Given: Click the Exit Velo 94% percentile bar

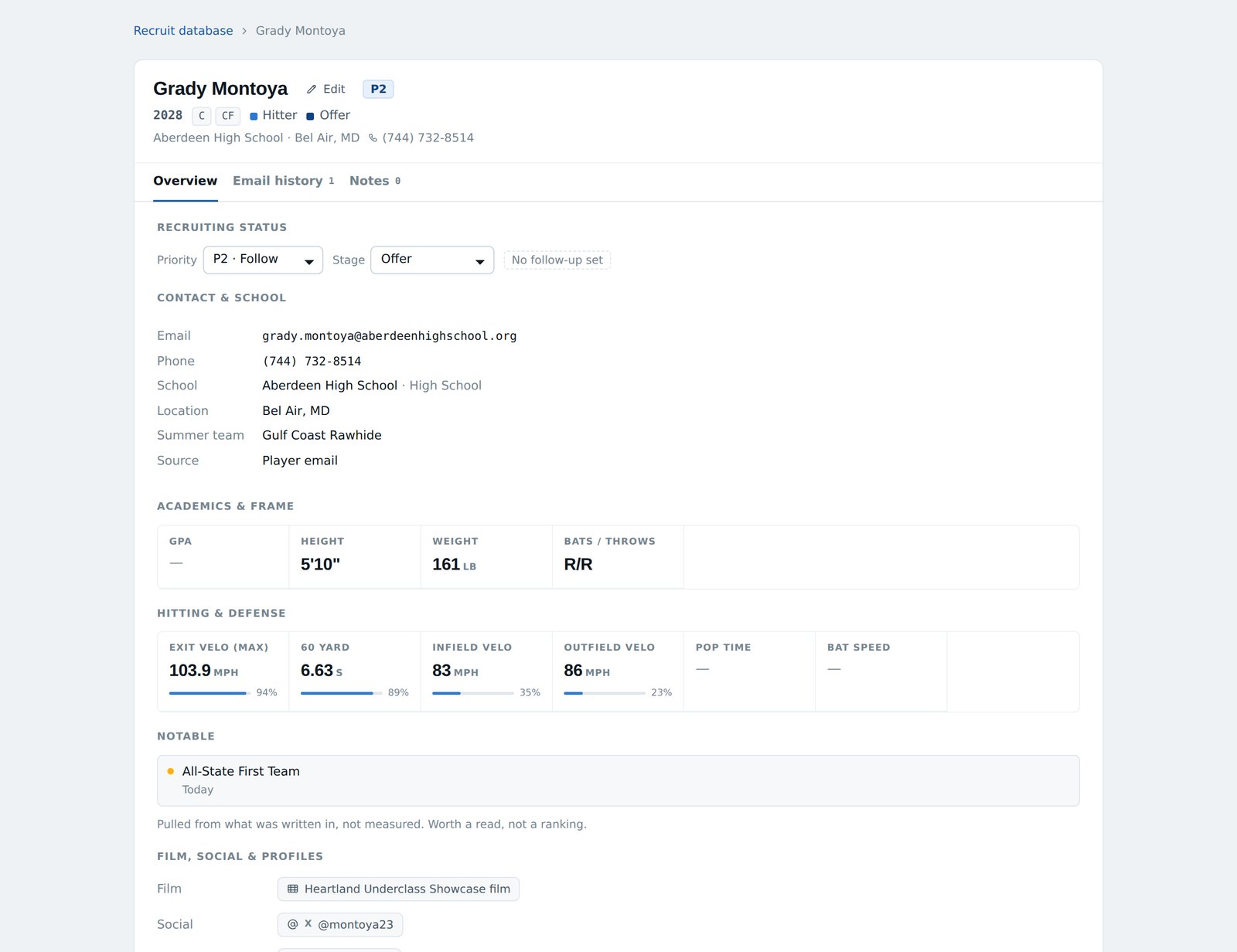Looking at the screenshot, I should (x=210, y=693).
